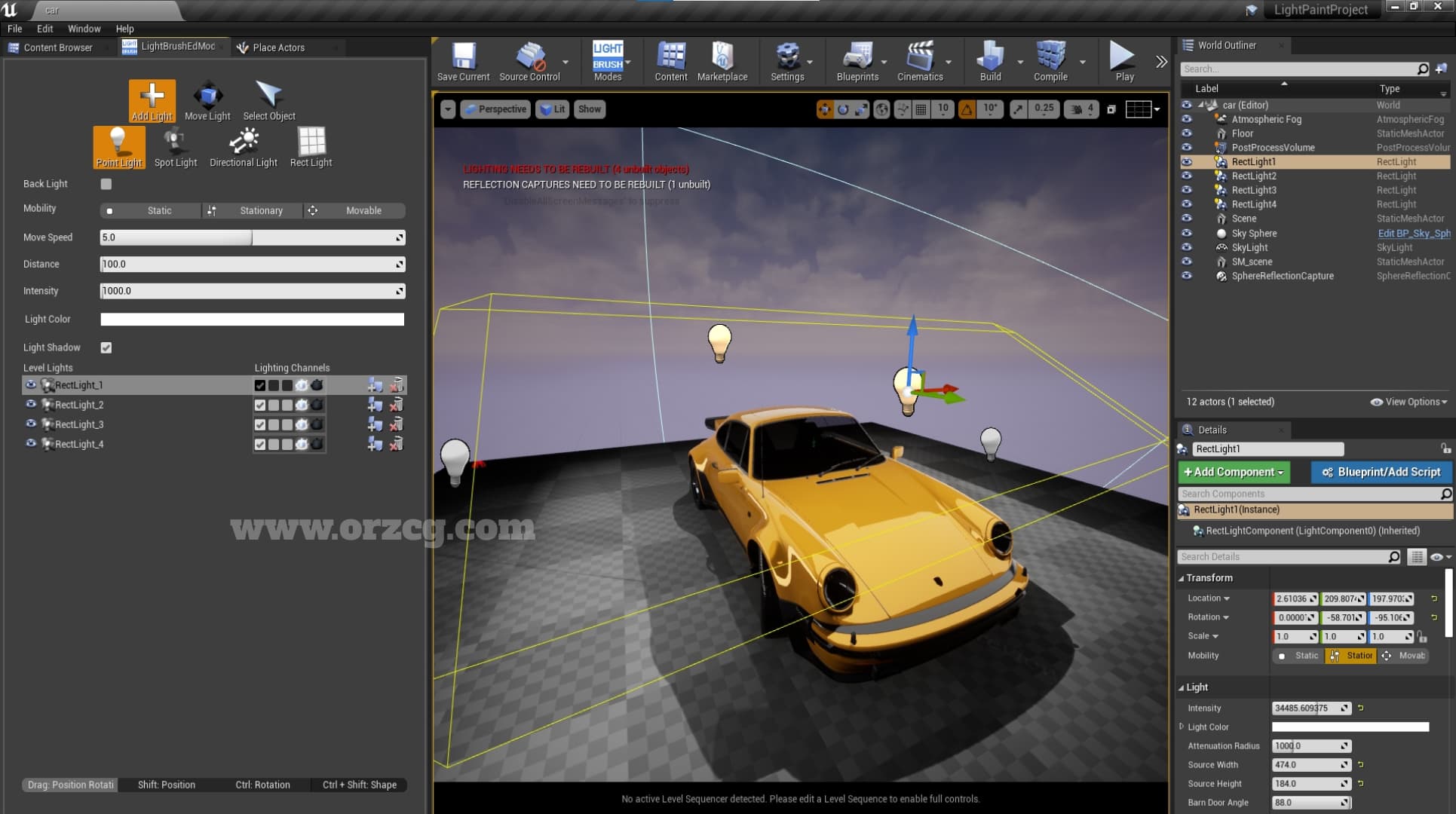This screenshot has width=1456, height=814.
Task: Open the Blueprints toolbar button
Action: 857,62
